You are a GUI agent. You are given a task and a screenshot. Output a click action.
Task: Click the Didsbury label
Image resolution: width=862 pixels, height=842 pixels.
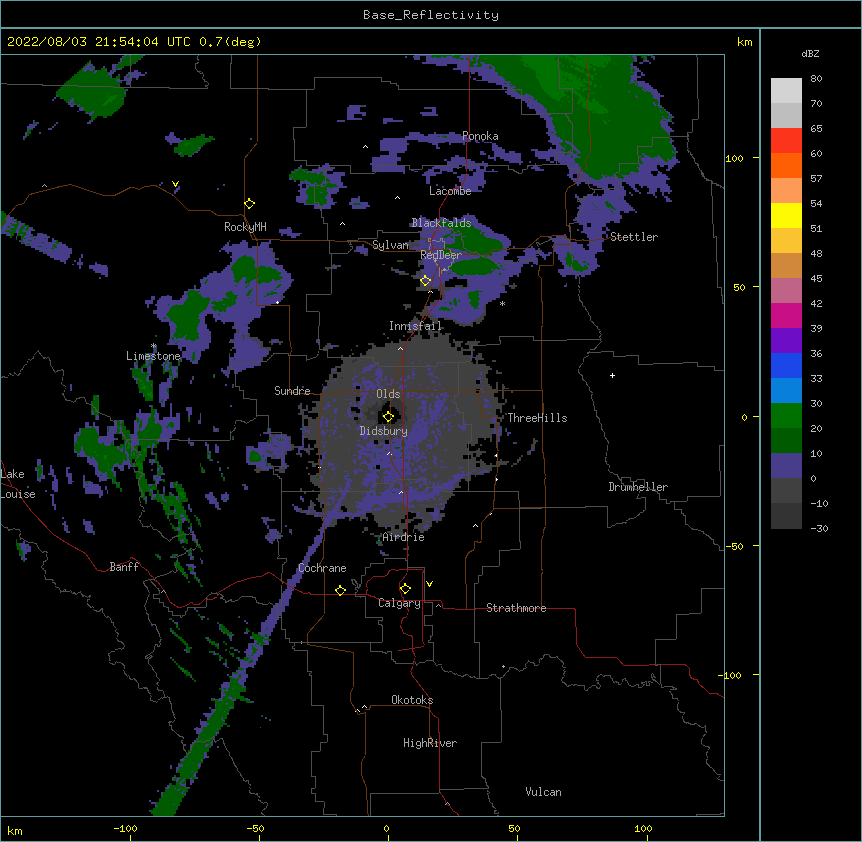point(384,431)
